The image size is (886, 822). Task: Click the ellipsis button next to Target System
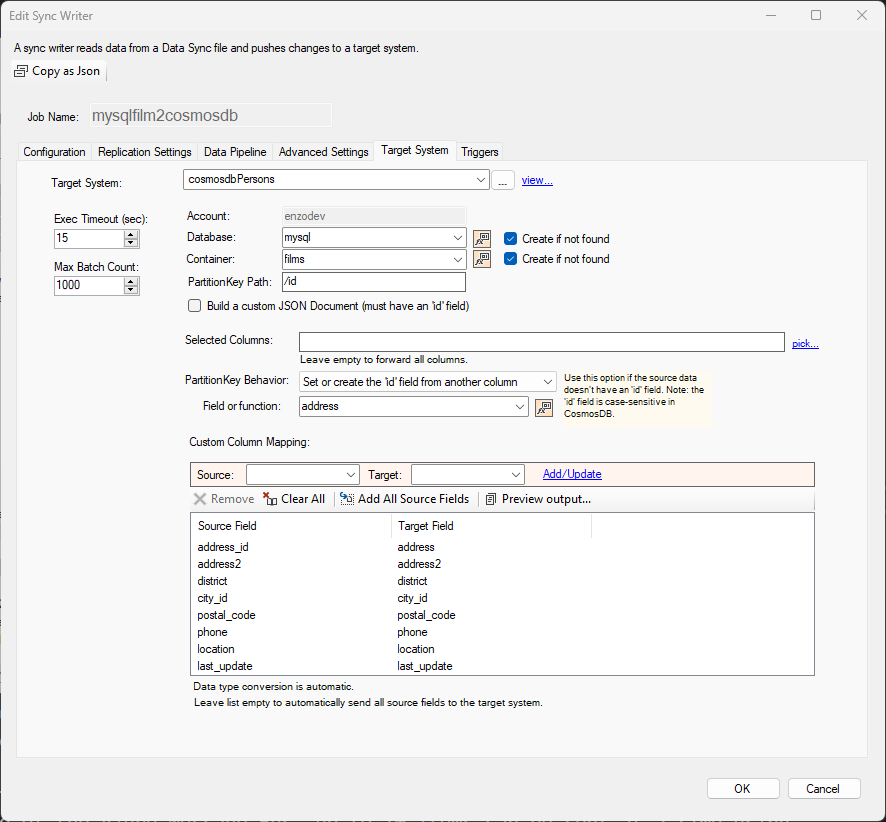point(502,180)
